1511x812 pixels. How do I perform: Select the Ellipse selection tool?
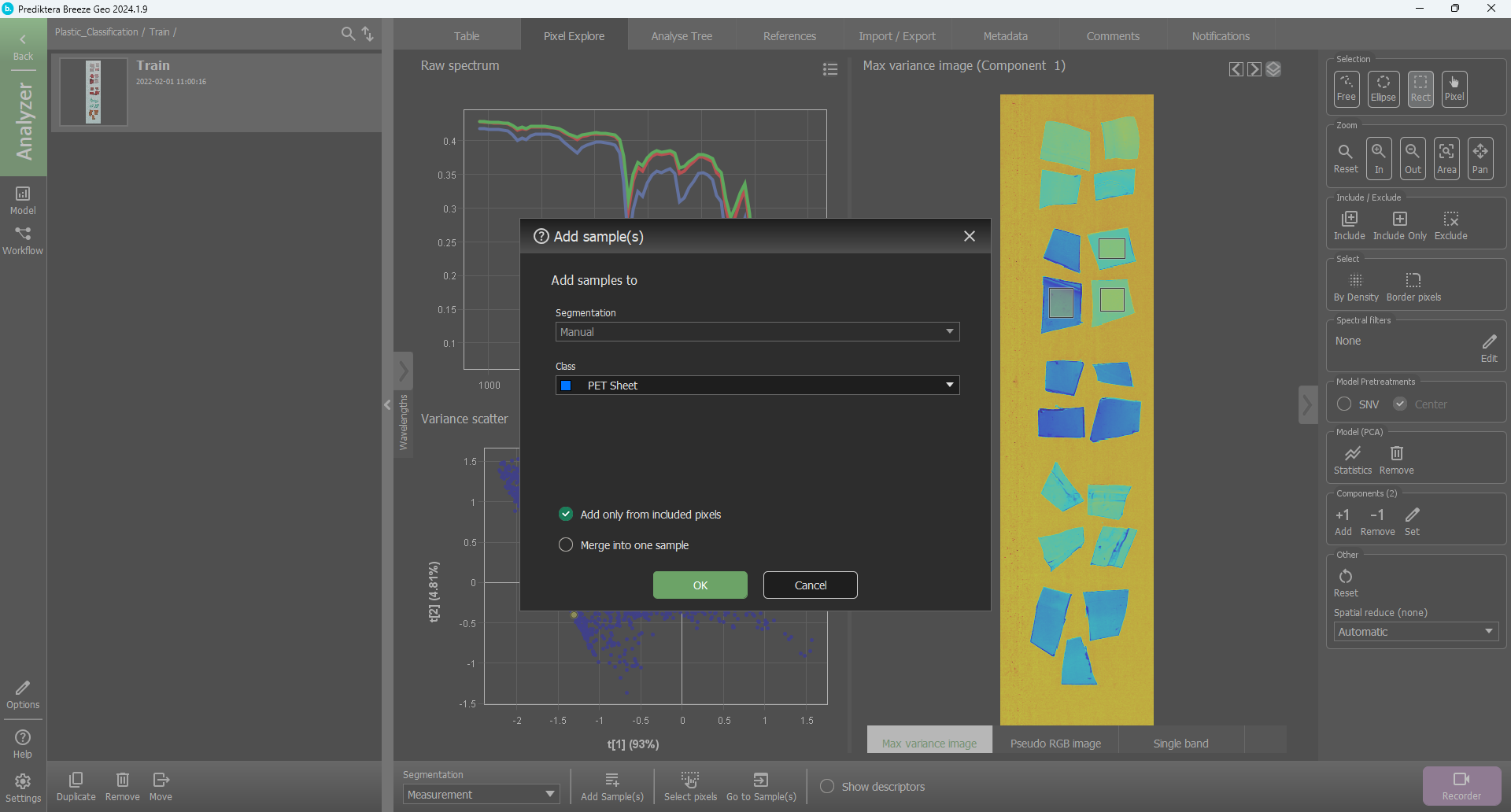click(1383, 88)
